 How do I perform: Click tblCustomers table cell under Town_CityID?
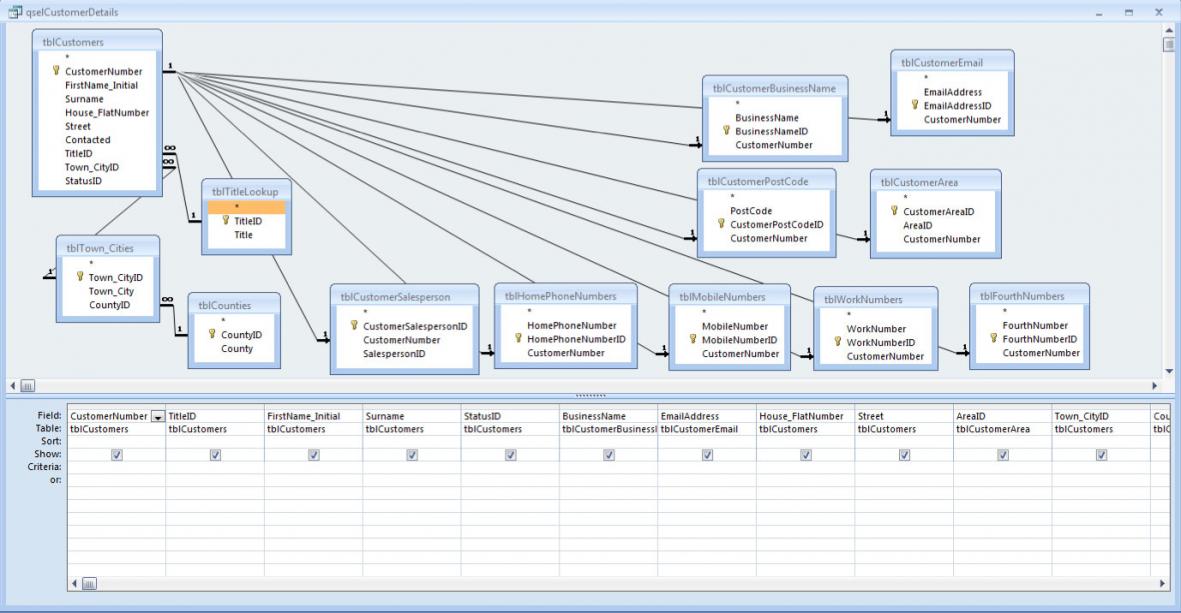(1101, 429)
